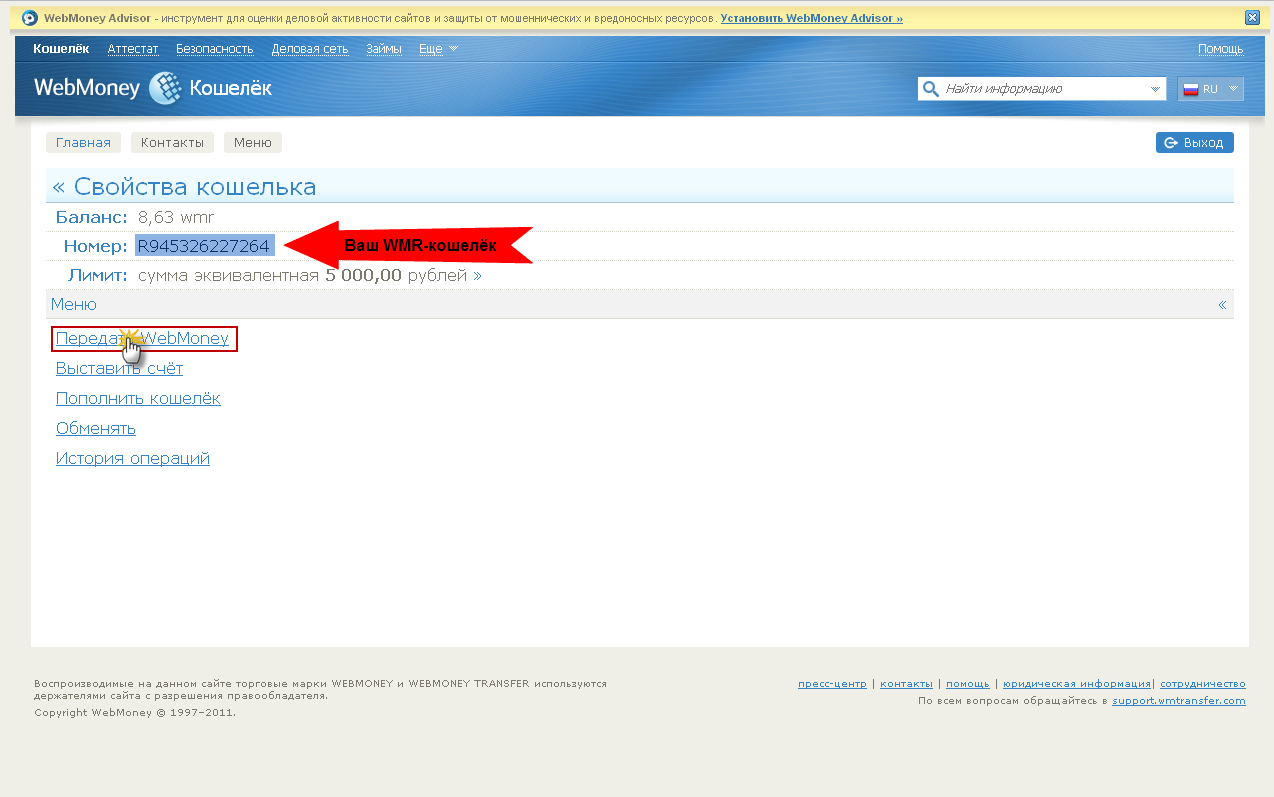Open the юридическая информация footer link
The image size is (1274, 797).
coord(1077,684)
